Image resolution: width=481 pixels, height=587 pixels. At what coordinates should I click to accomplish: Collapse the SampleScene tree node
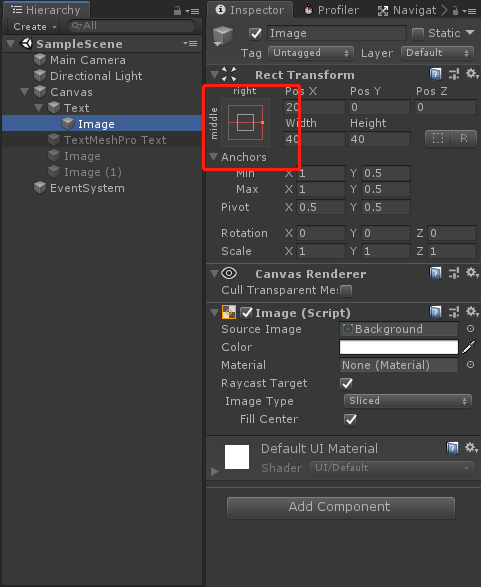11,44
